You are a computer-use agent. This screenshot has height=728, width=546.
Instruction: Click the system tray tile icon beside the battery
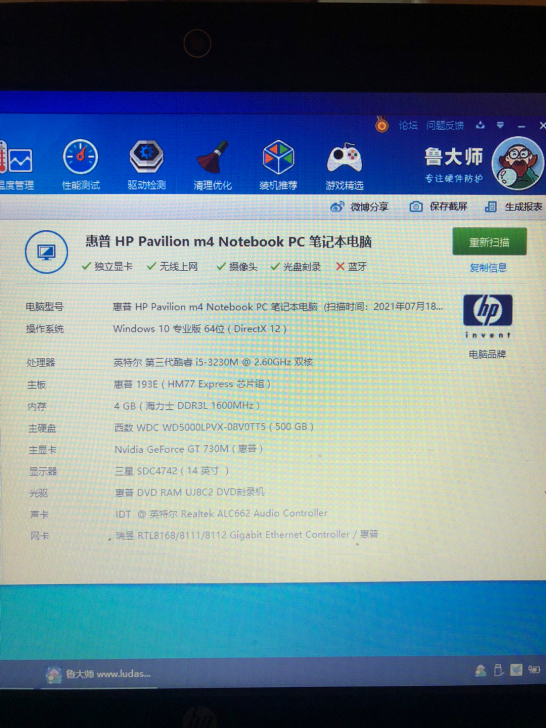click(x=516, y=670)
